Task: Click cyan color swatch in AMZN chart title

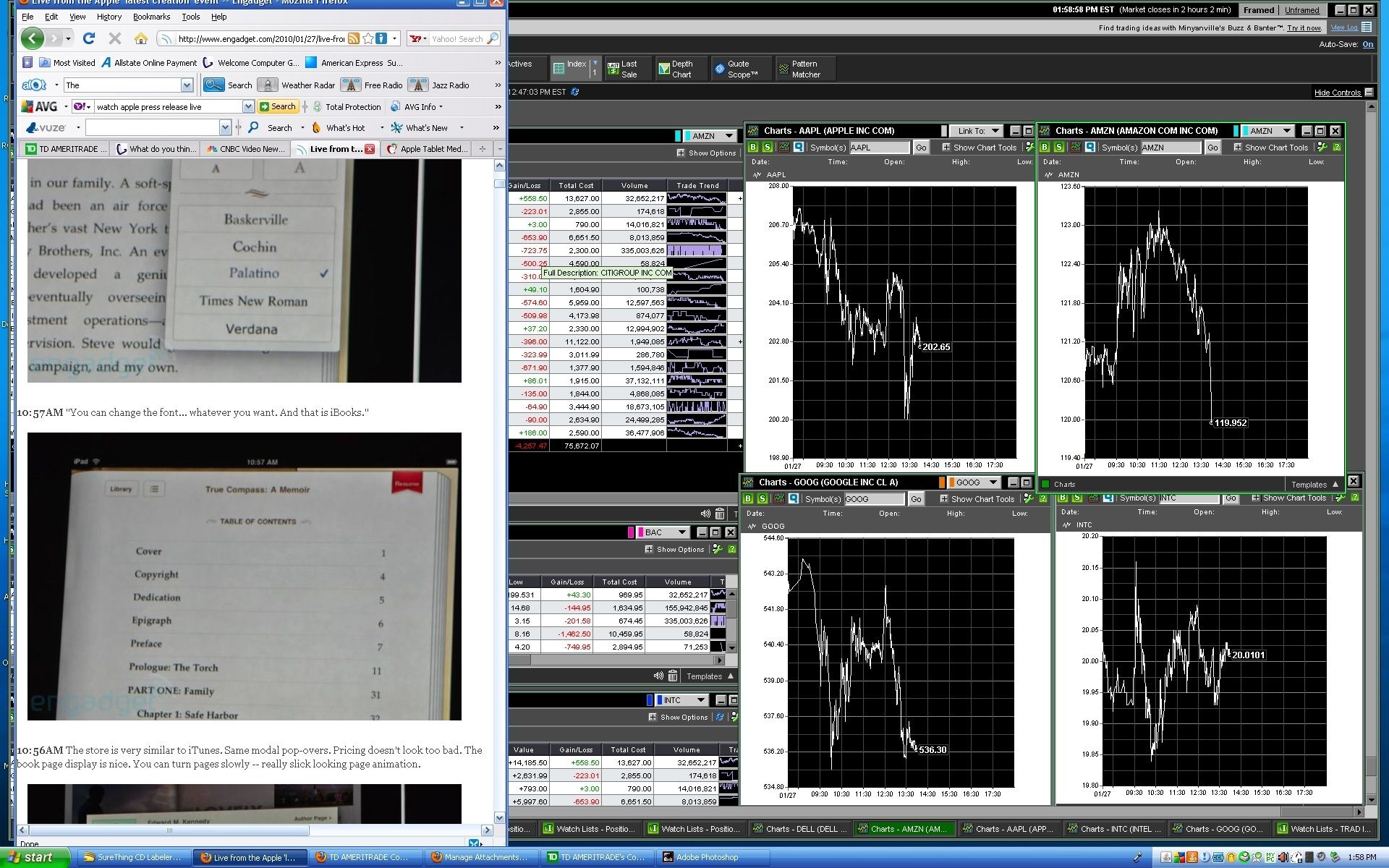Action: click(1236, 131)
